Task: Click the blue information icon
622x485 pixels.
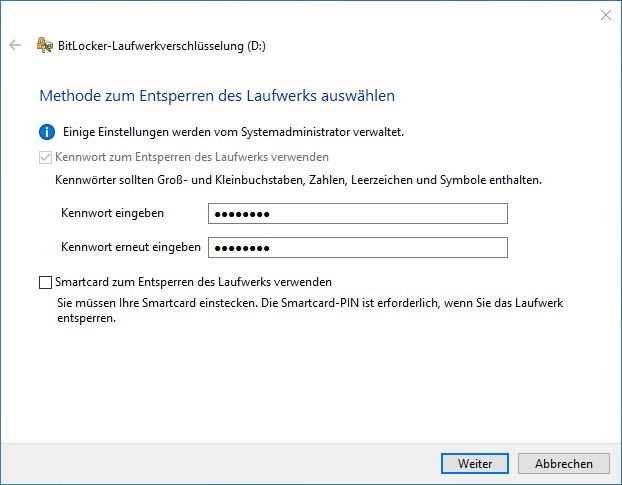Action: [x=45, y=132]
